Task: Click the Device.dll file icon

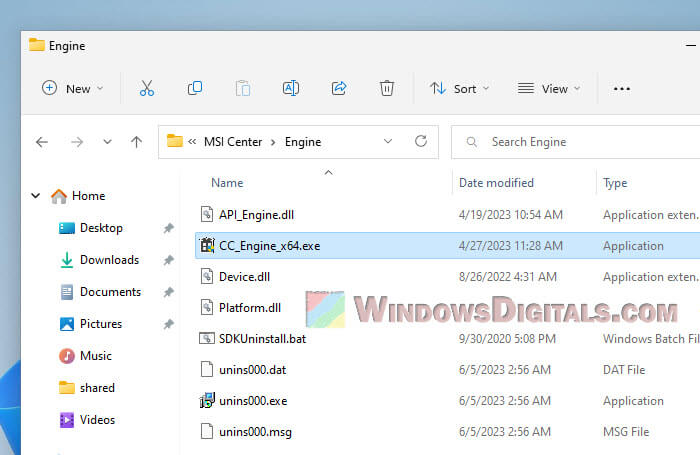Action: point(207,276)
